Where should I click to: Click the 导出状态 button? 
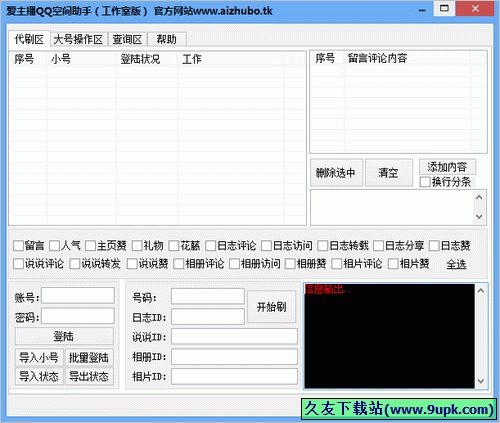[x=89, y=376]
